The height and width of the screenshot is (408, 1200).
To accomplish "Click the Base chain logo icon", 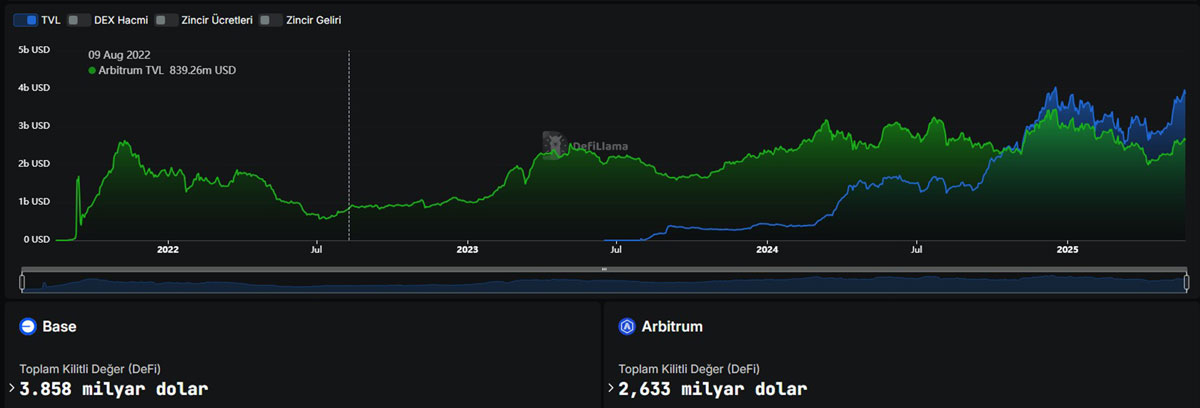I will pos(27,326).
